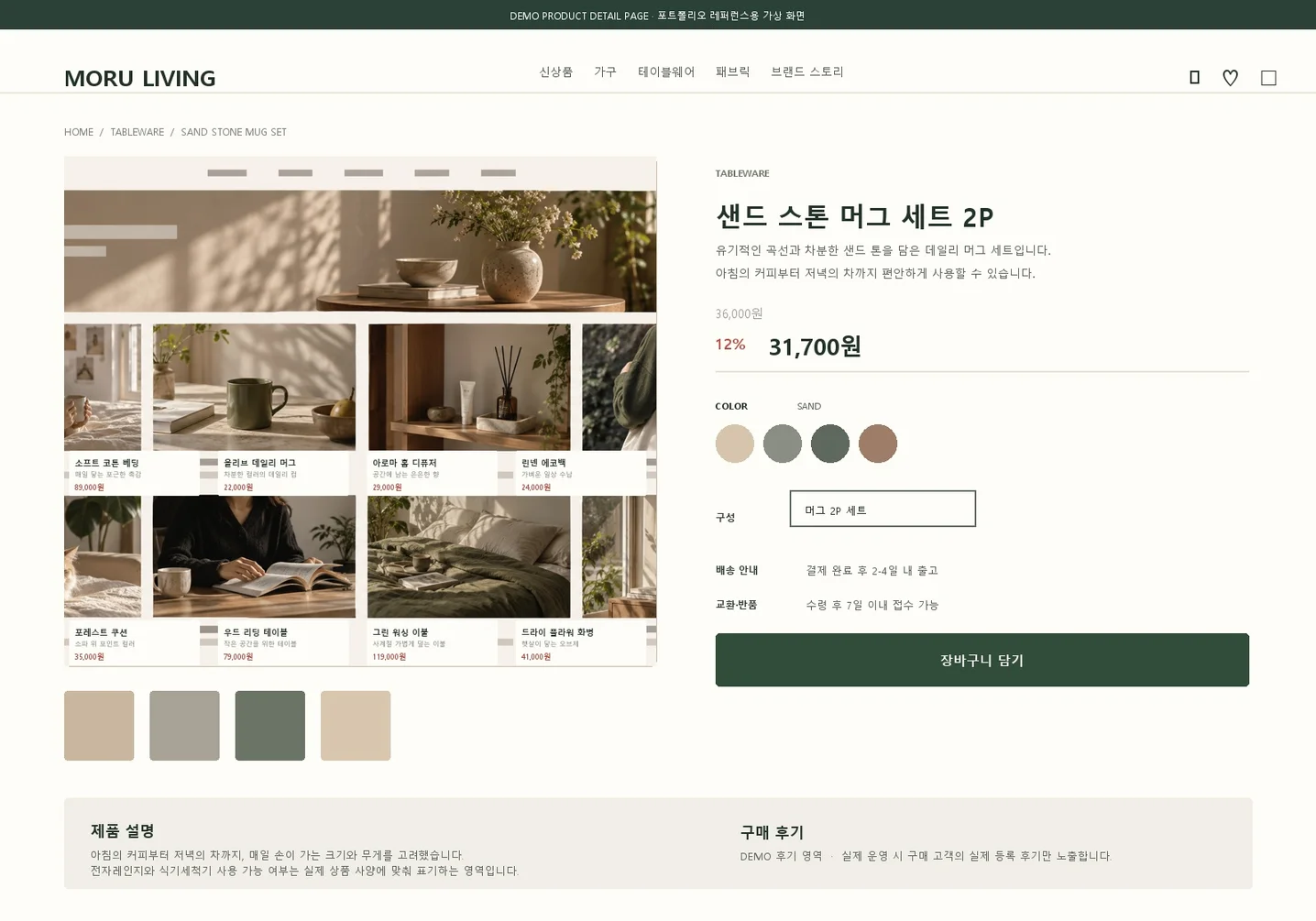This screenshot has width=1316, height=921.
Task: Select the gray color swatch
Action: click(x=783, y=444)
